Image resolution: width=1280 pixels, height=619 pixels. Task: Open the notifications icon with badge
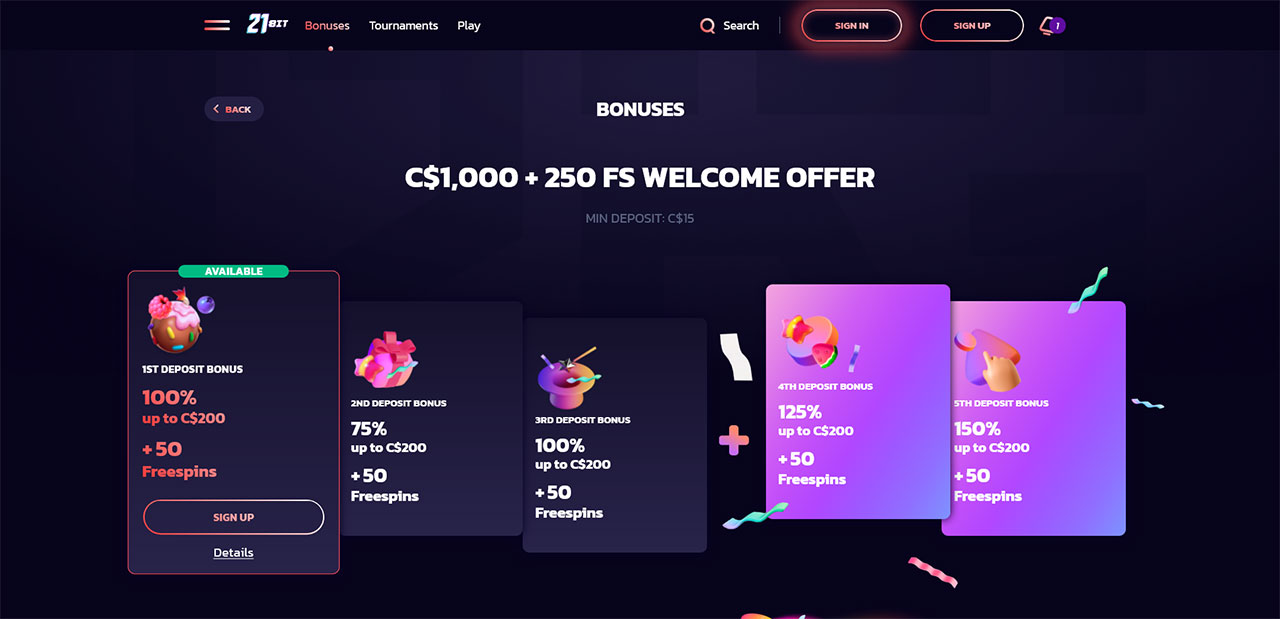click(1052, 25)
